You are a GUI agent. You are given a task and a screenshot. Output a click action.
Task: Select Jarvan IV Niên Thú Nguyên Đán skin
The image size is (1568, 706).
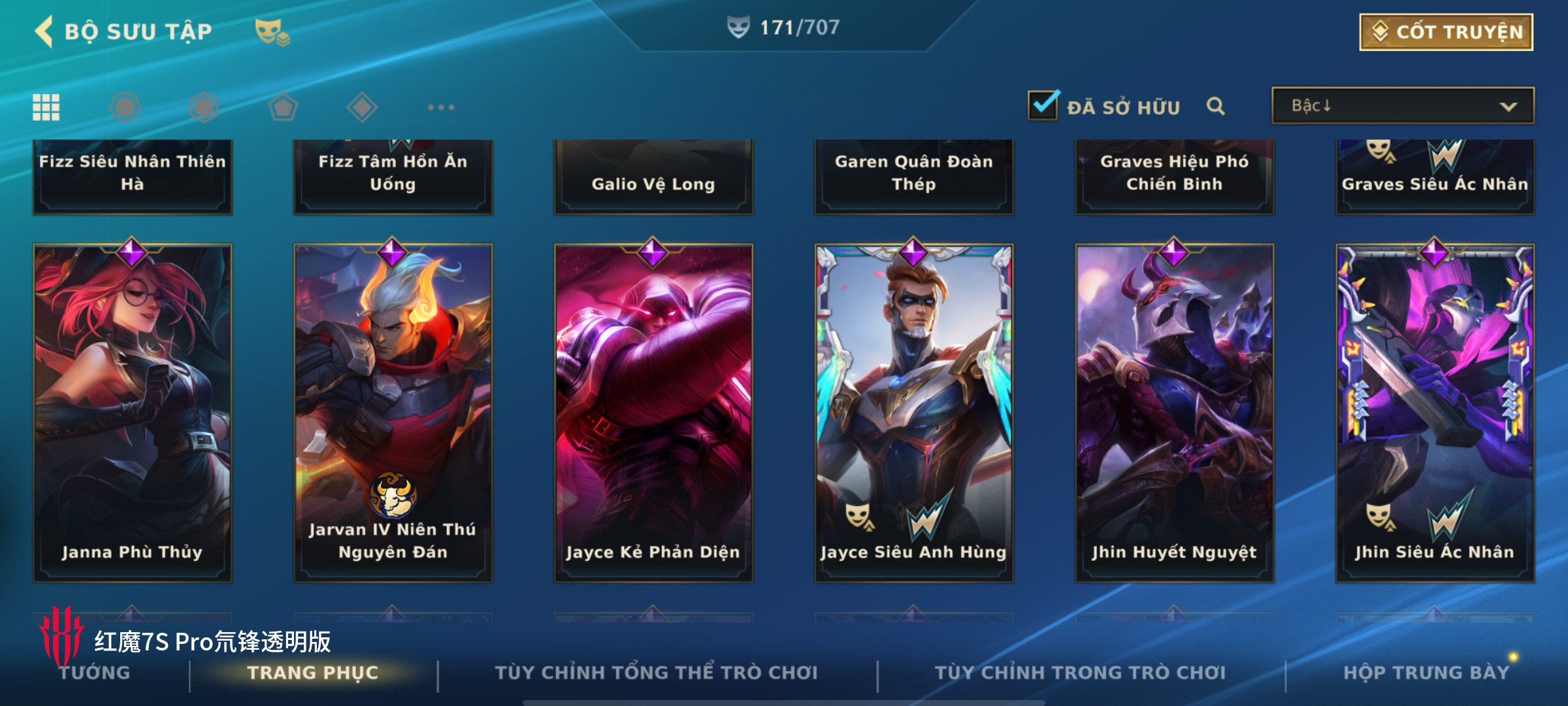click(393, 412)
